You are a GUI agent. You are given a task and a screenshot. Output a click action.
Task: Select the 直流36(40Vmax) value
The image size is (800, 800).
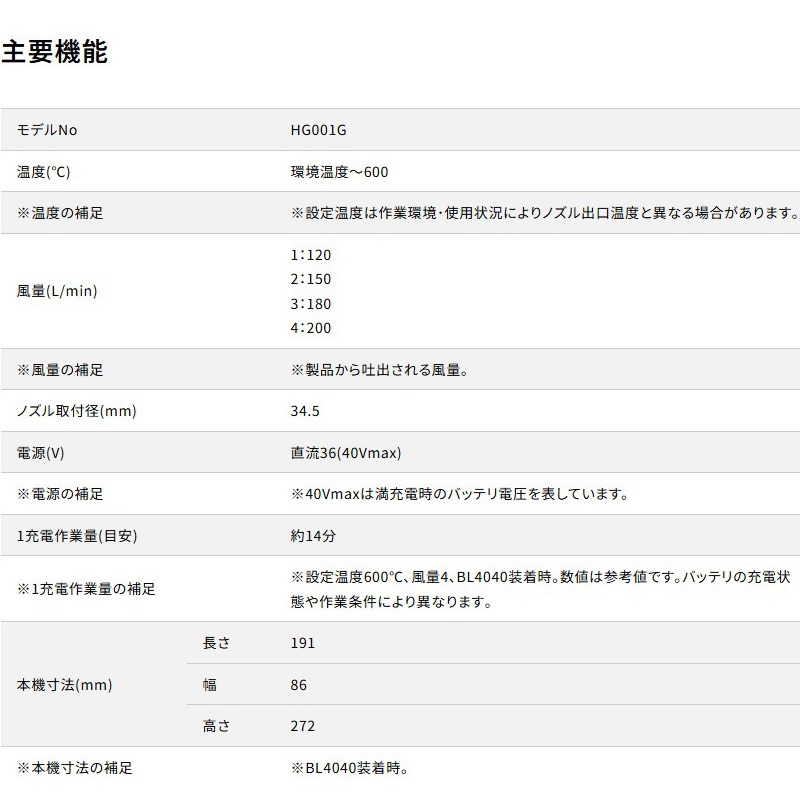[346, 453]
